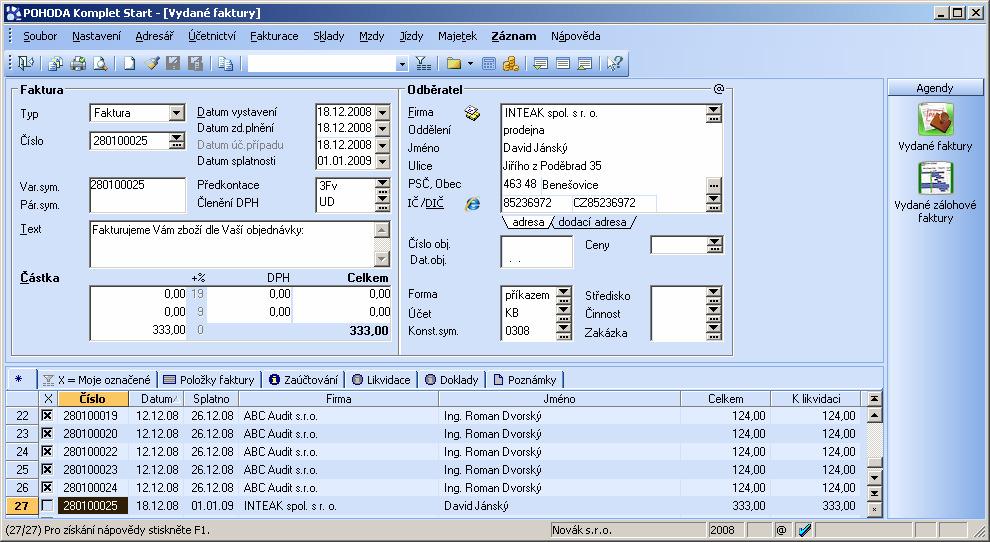990x542 pixels.
Task: Click the middle list panel icon
Action: tap(563, 63)
